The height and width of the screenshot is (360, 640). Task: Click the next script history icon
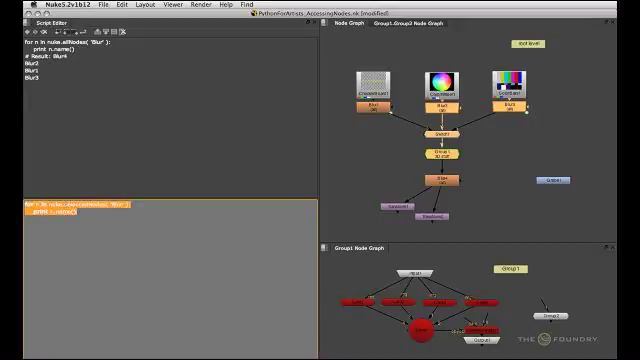tap(35, 32)
